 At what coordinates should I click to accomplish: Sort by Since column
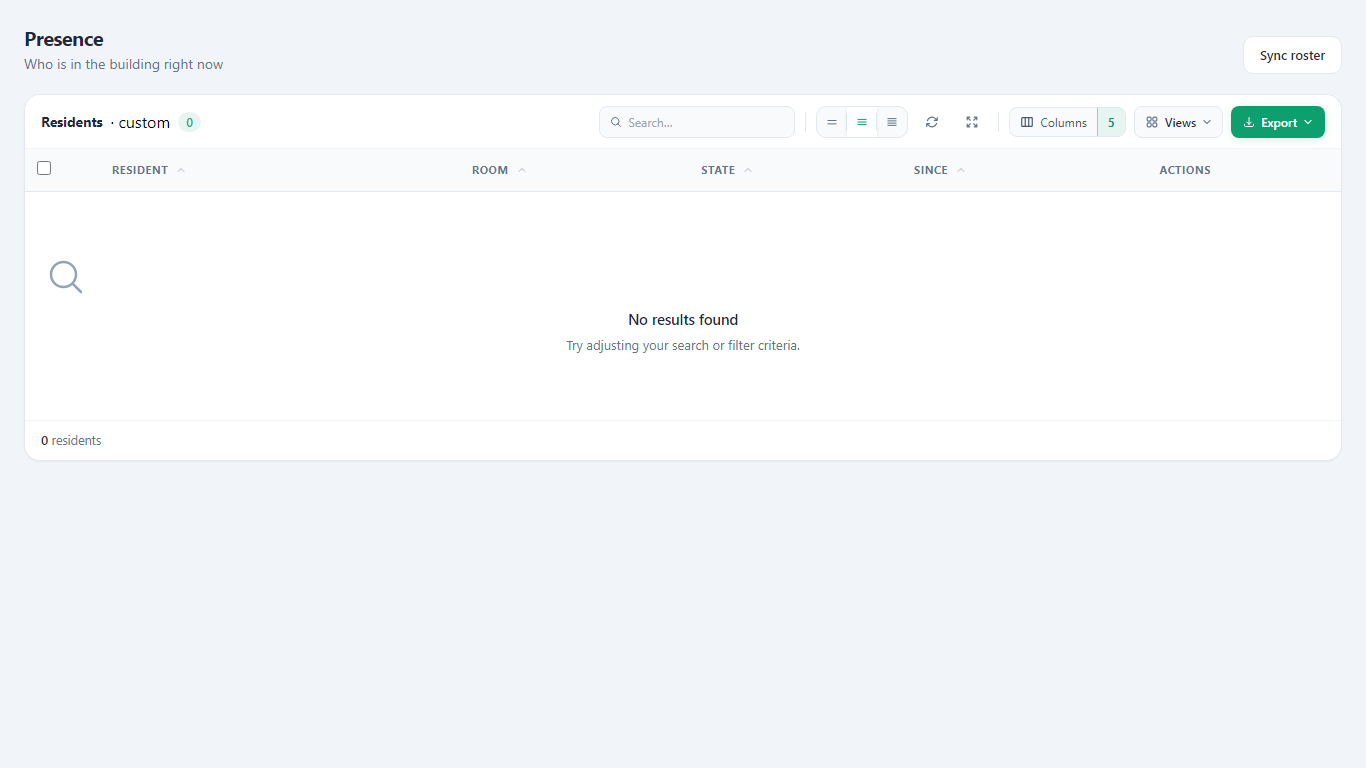939,170
